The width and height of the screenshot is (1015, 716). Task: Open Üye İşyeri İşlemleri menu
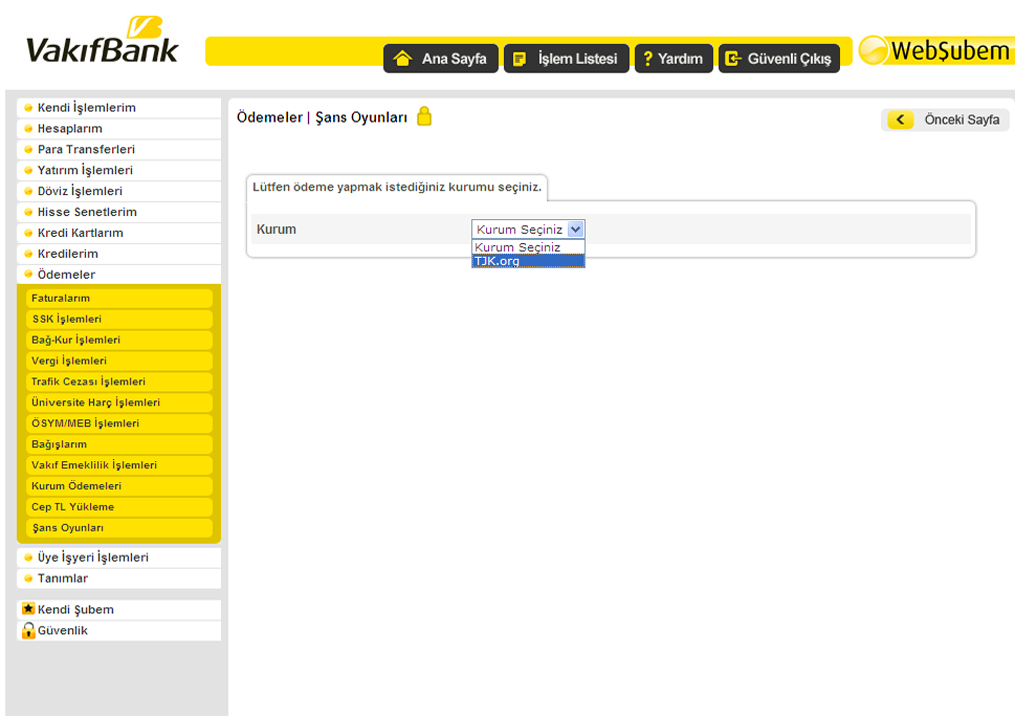[118, 557]
